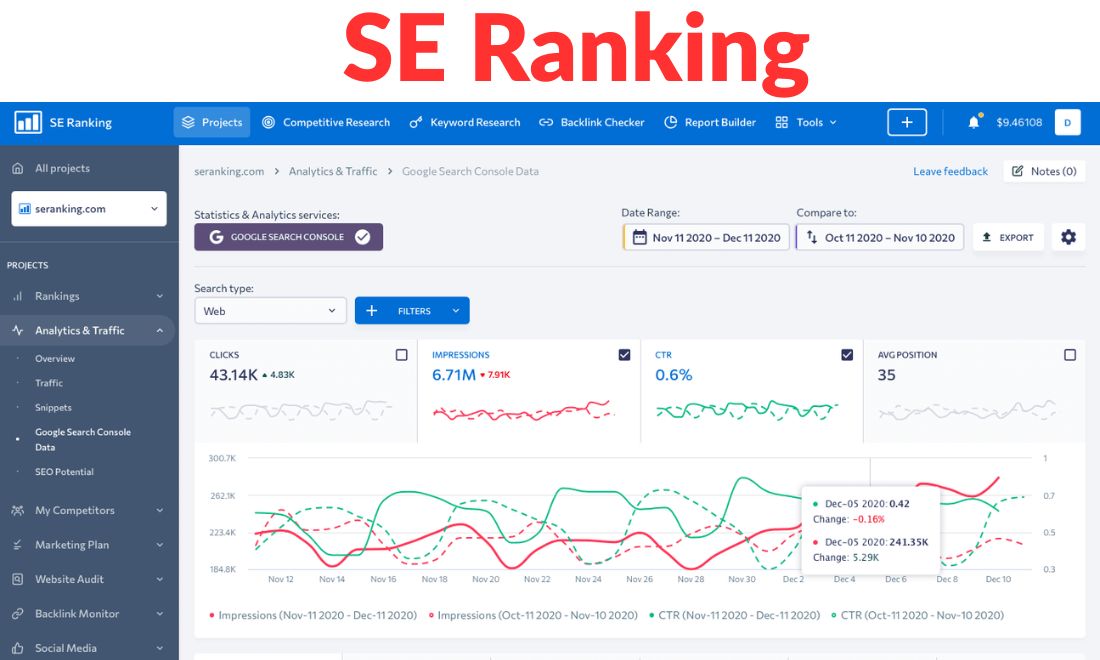Click the Export button
Image resolution: width=1100 pixels, height=660 pixels.
(1008, 237)
